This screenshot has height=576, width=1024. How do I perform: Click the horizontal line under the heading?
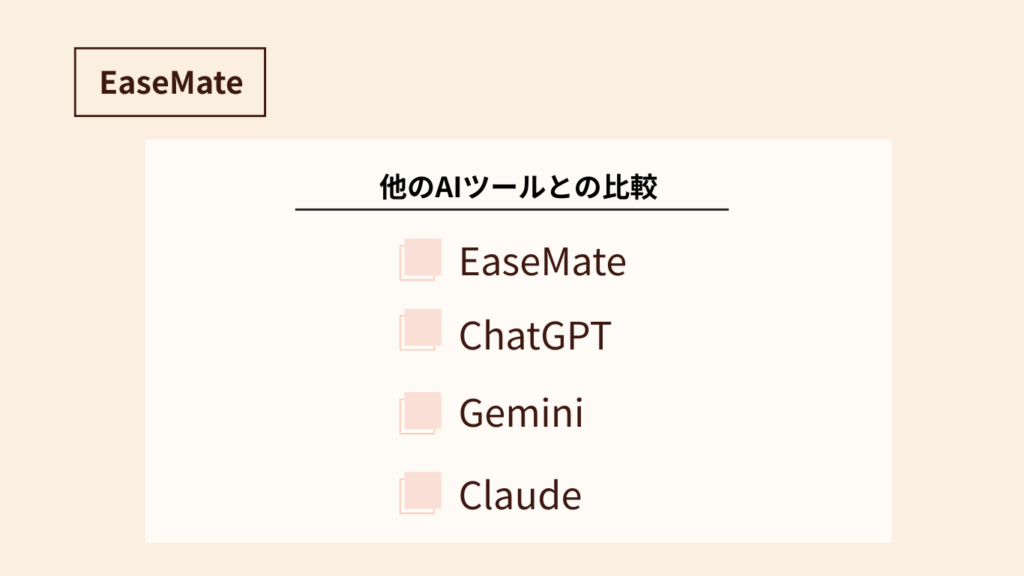click(x=512, y=210)
